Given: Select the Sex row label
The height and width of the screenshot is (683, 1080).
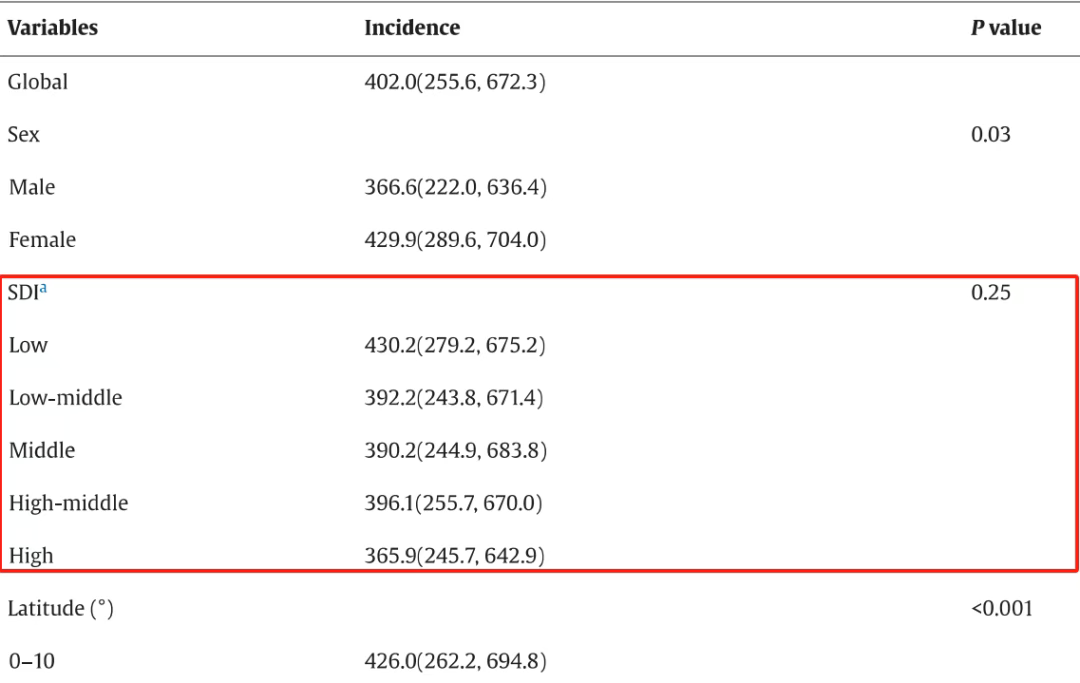Looking at the screenshot, I should pos(24,134).
